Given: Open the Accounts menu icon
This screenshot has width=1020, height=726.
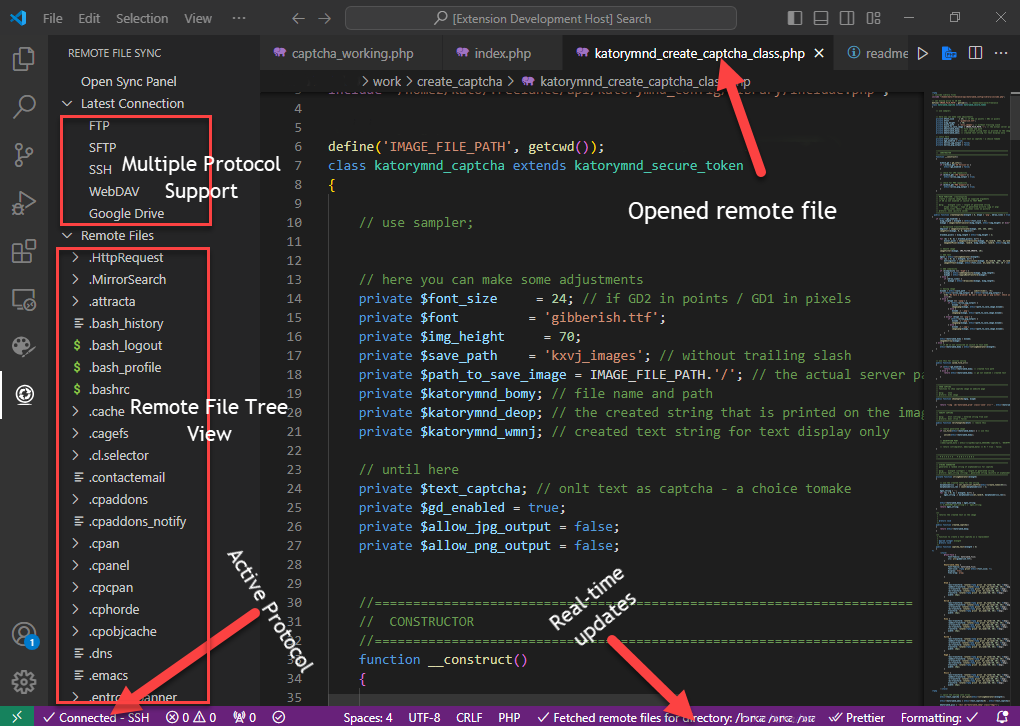Looking at the screenshot, I should tap(24, 634).
